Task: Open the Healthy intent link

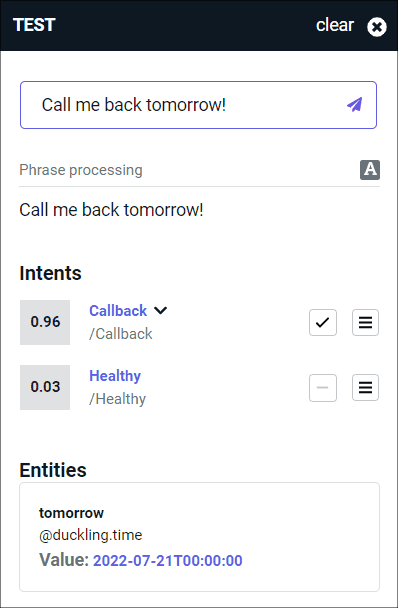Action: (115, 376)
